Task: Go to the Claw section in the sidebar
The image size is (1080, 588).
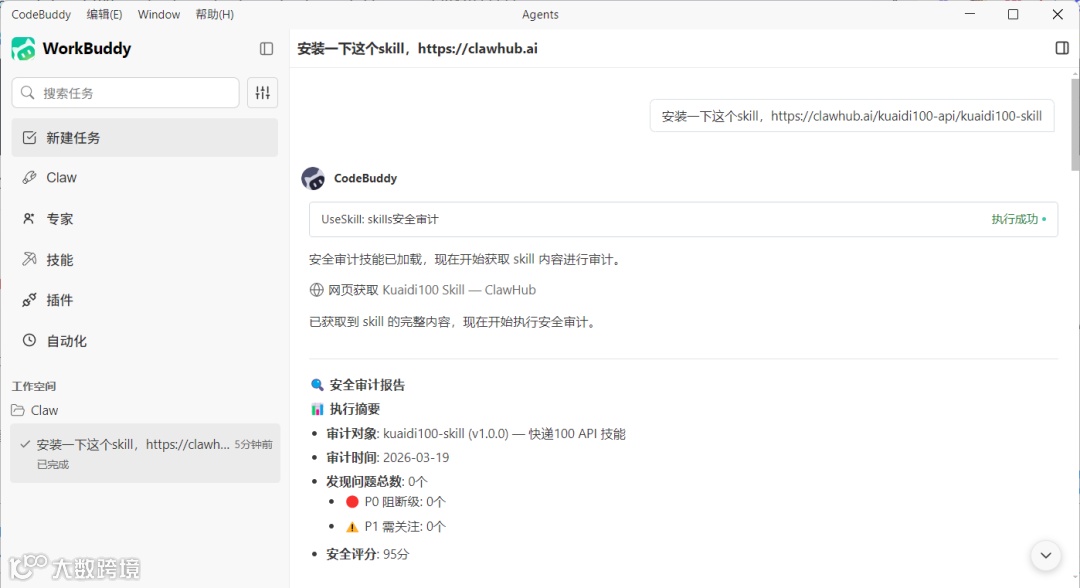Action: pos(145,178)
